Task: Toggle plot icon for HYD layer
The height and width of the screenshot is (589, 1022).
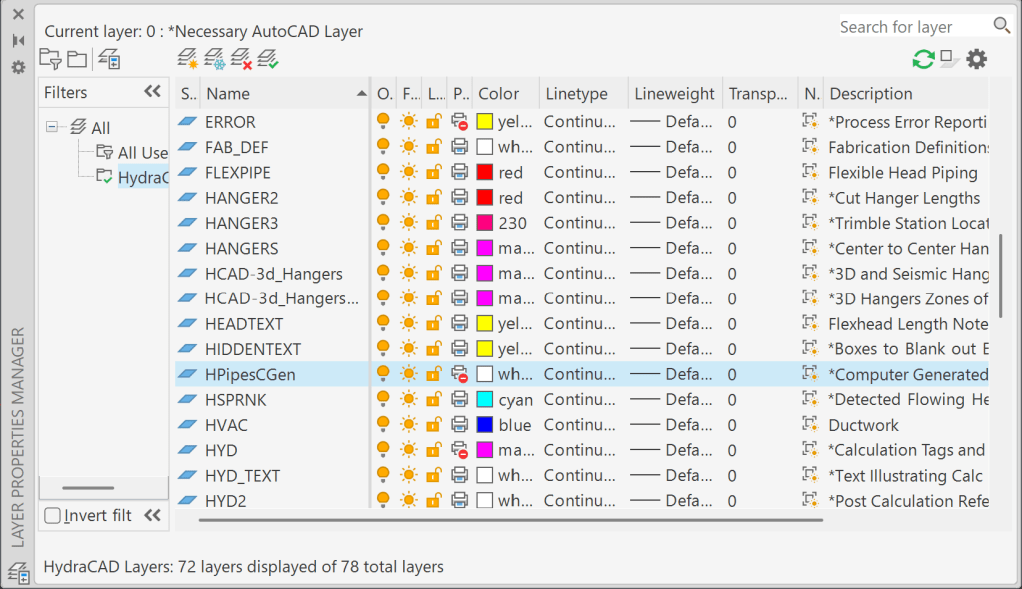Action: click(460, 450)
